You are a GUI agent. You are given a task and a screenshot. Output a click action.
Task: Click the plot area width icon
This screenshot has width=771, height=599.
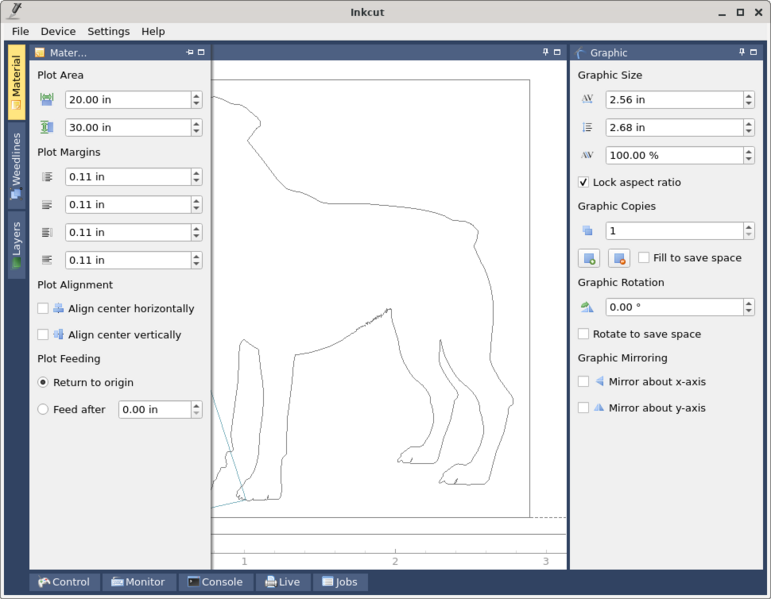point(47,99)
